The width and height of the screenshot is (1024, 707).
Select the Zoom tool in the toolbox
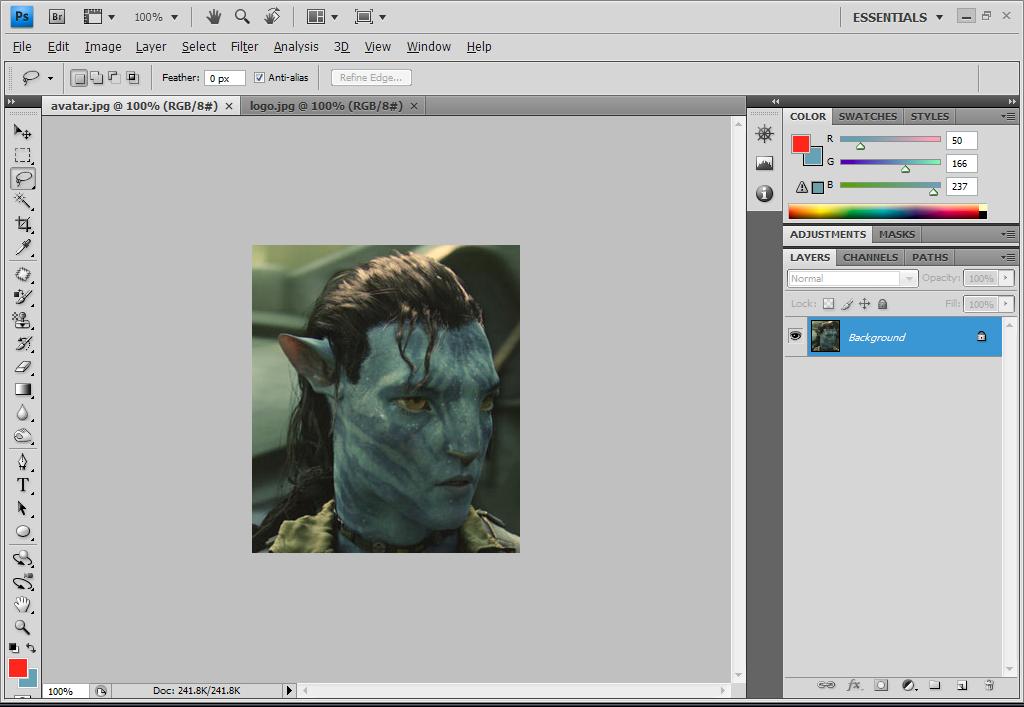(x=23, y=627)
